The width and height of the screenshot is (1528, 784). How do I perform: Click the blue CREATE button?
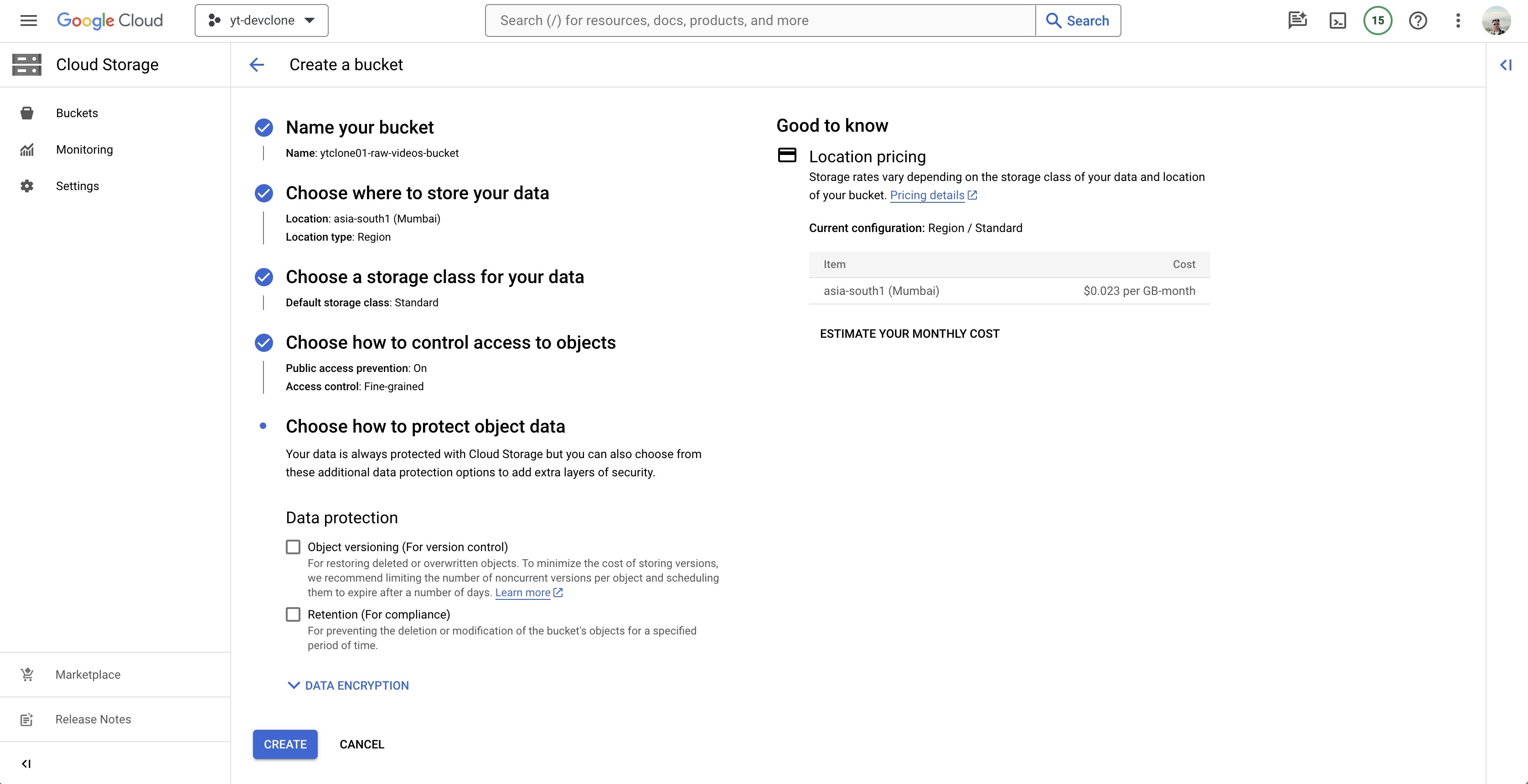click(285, 744)
